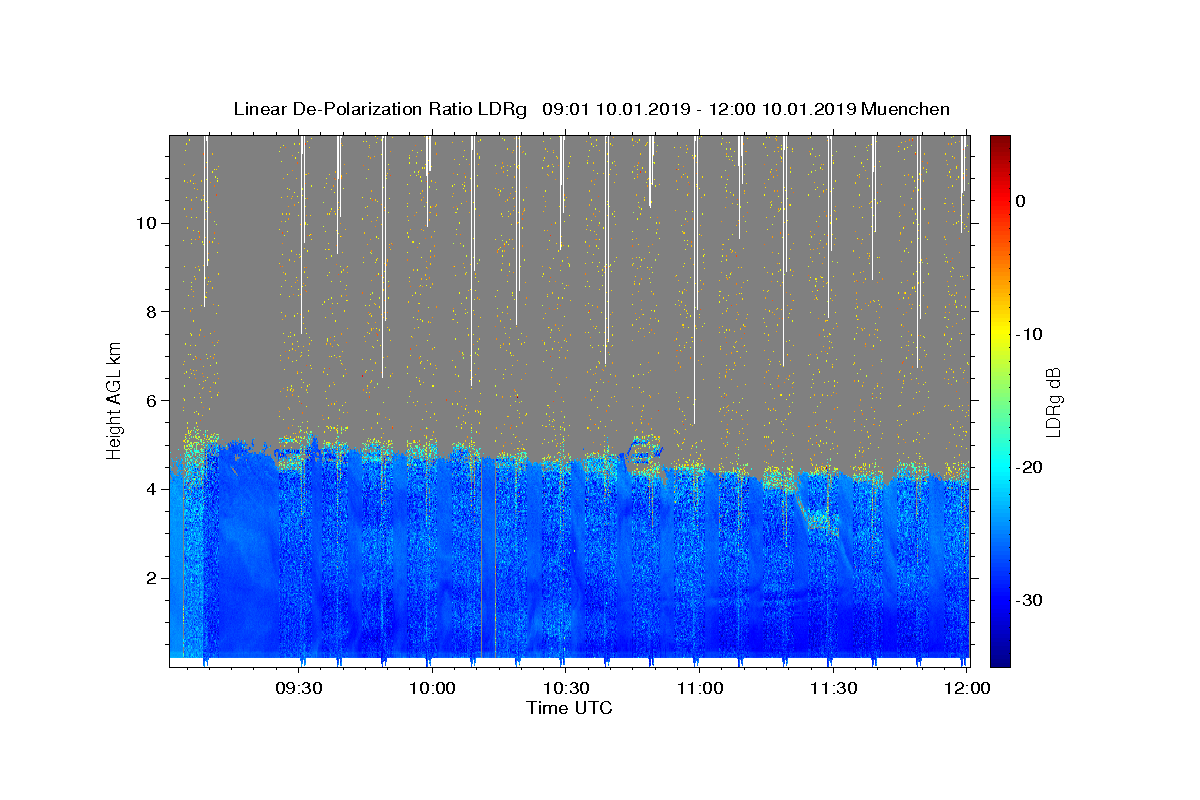Click the 'Time UTC' axis label
The height and width of the screenshot is (800, 1200).
pyautogui.click(x=569, y=708)
